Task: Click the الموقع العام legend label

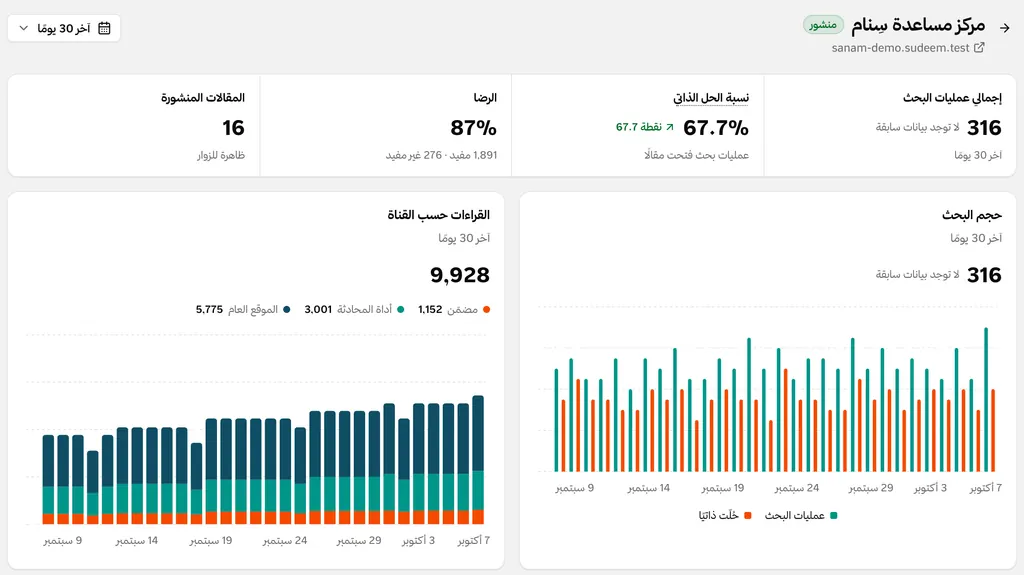Action: pos(253,309)
